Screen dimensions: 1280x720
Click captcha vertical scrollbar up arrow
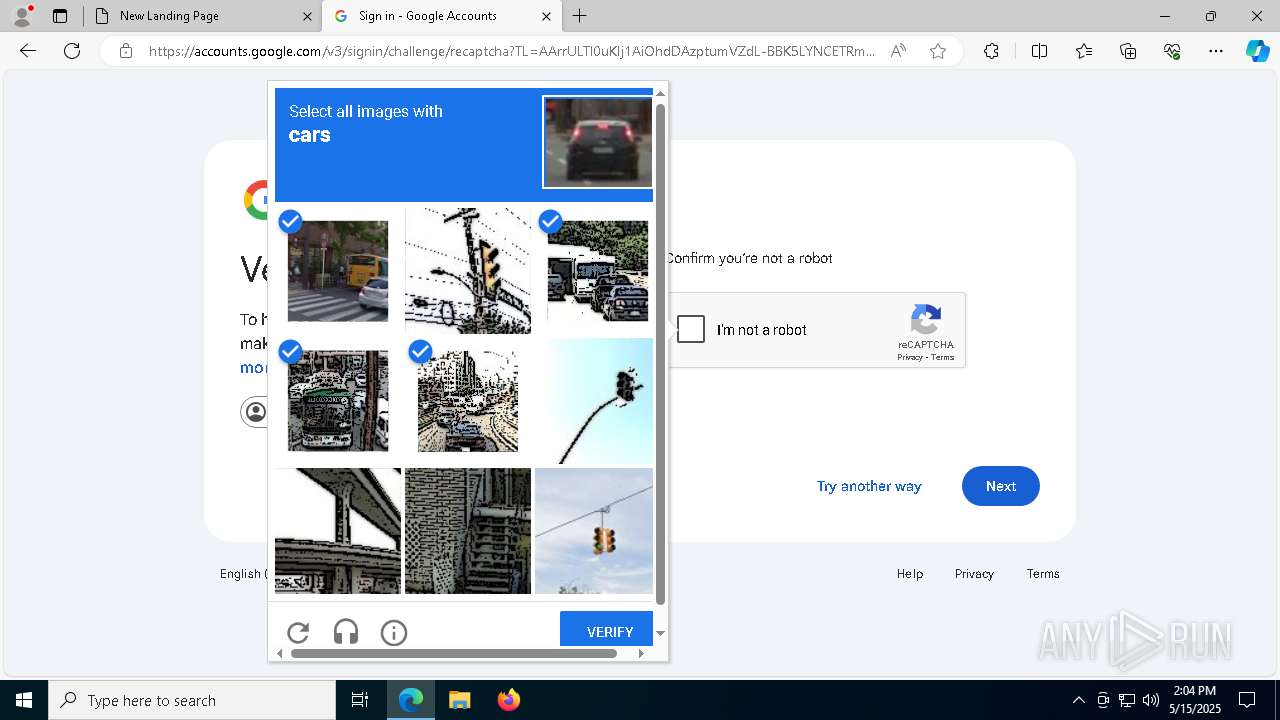point(660,93)
